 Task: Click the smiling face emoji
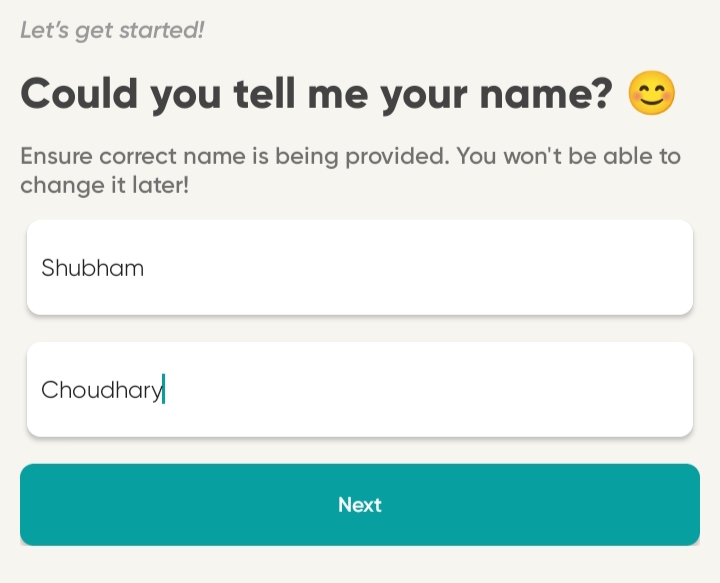(x=651, y=93)
